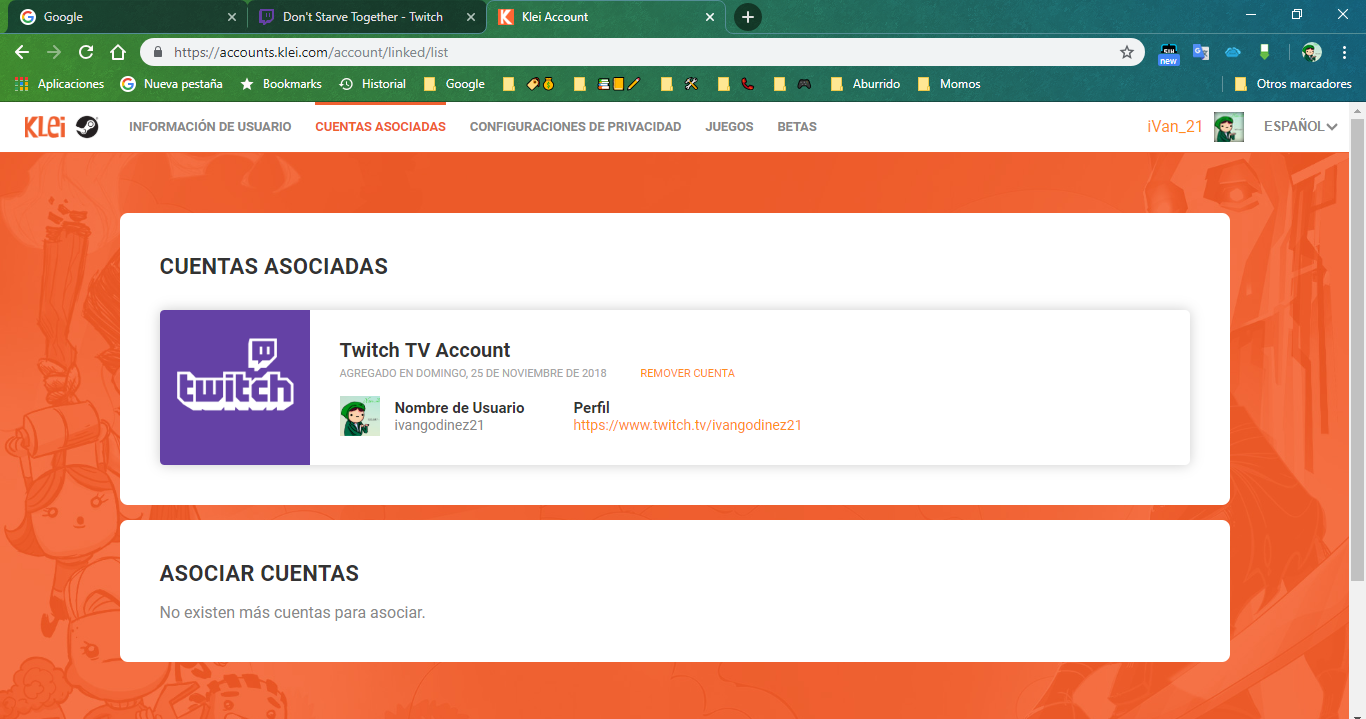
Task: Open the Nueva pestaña bookmark
Action: [171, 84]
